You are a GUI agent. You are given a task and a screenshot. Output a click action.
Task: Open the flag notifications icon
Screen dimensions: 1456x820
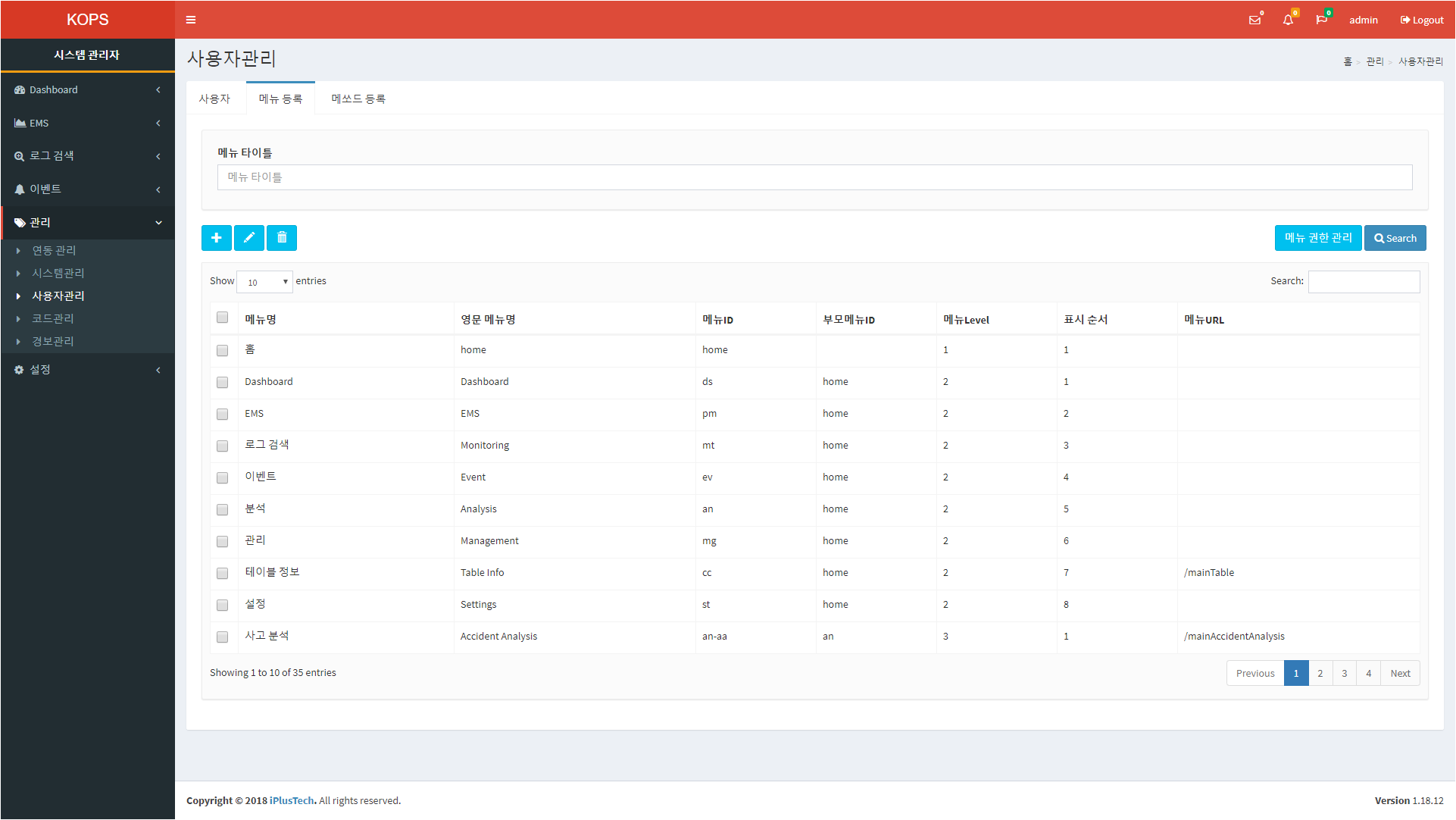(1321, 20)
